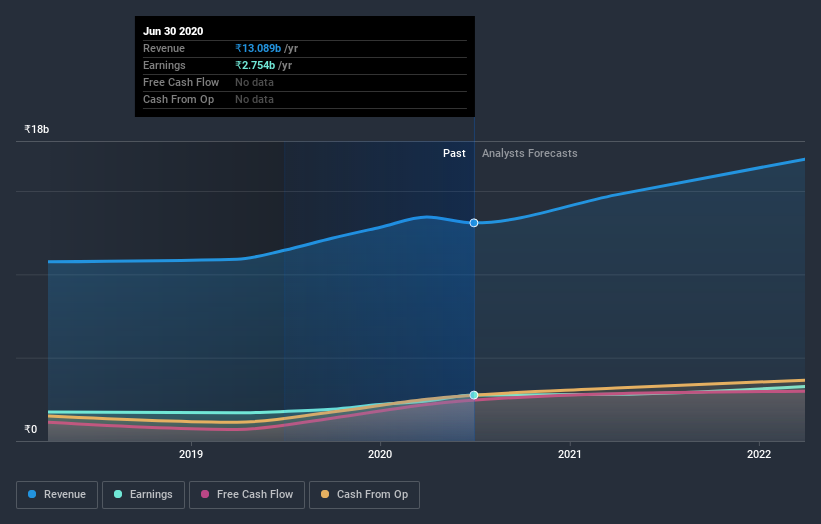
Task: Click the Cash From Op tooltip row label
Action: pyautogui.click(x=179, y=99)
